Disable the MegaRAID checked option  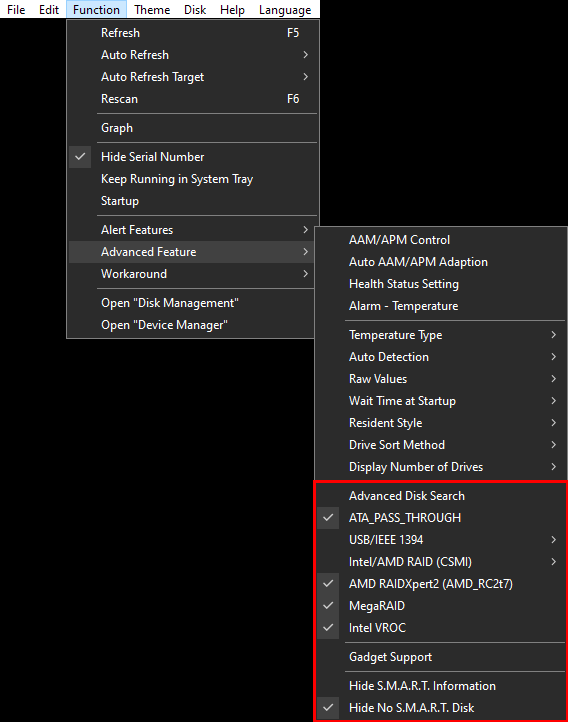(x=441, y=606)
